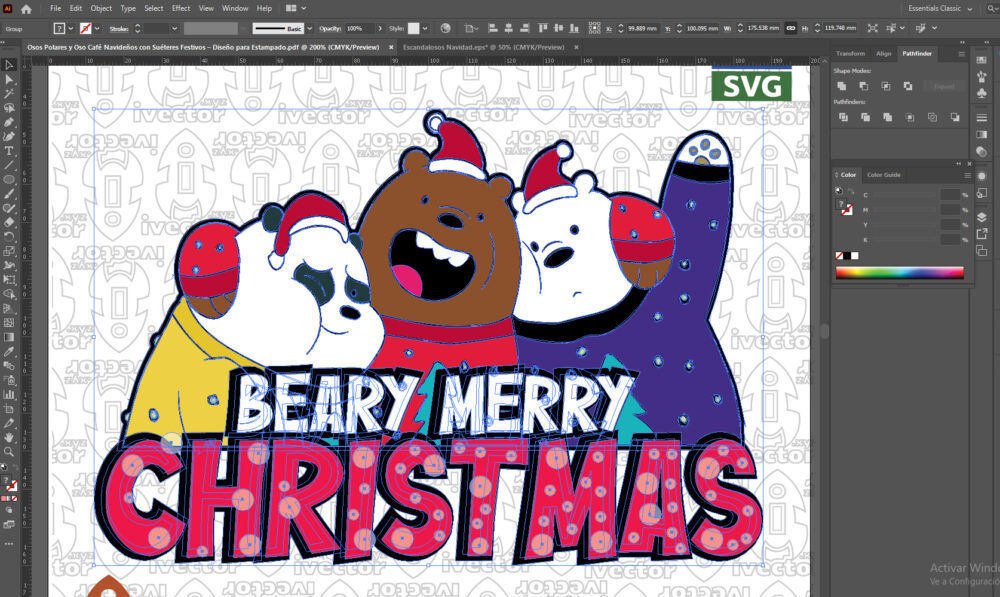Screen dimensions: 1000x597
Task: Click the white swatch in Color panel
Action: coord(855,256)
